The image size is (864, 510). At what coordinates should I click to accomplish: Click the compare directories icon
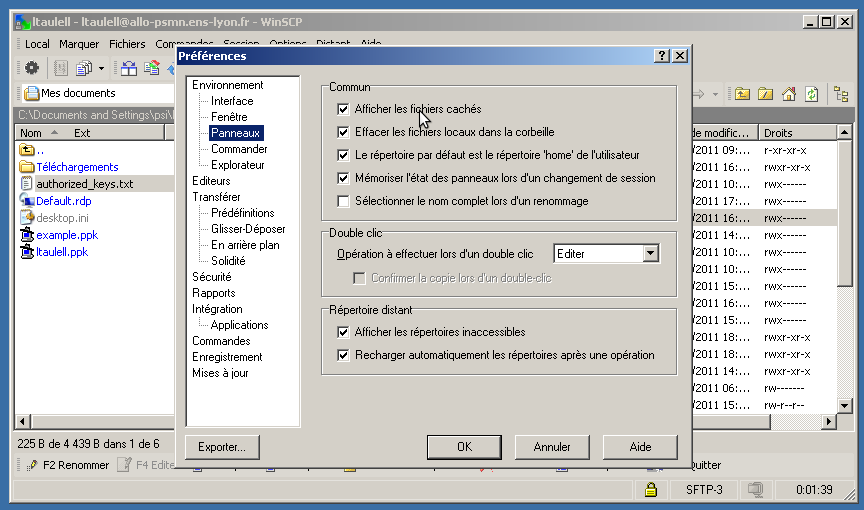tap(129, 68)
